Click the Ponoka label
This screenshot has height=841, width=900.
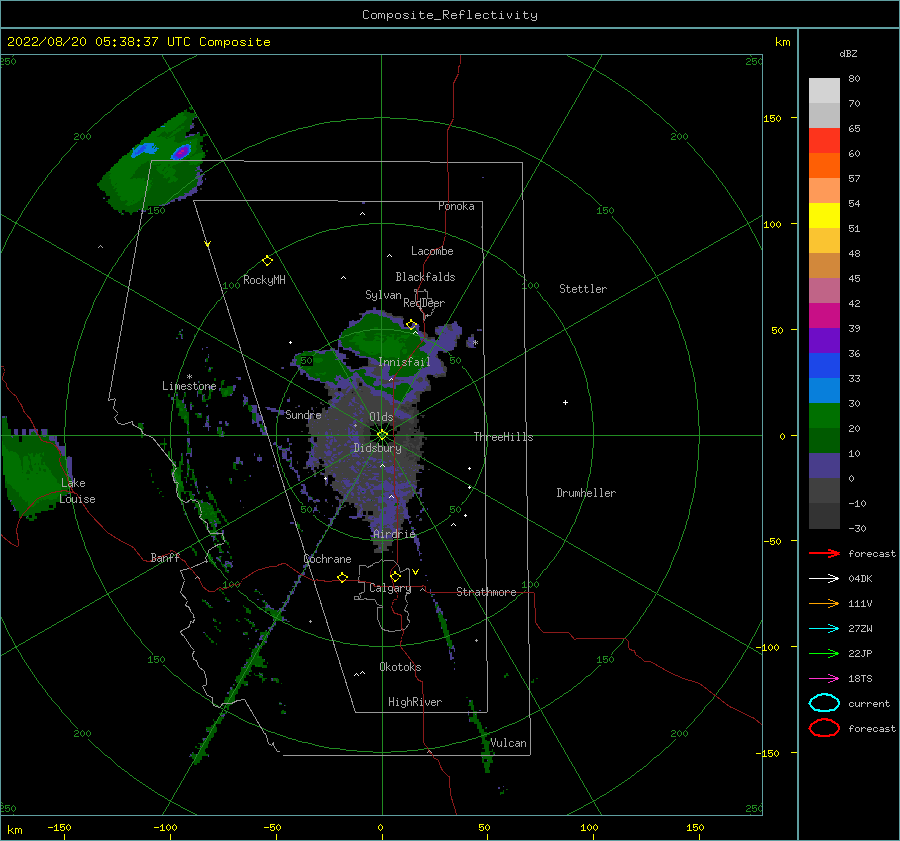pos(456,206)
